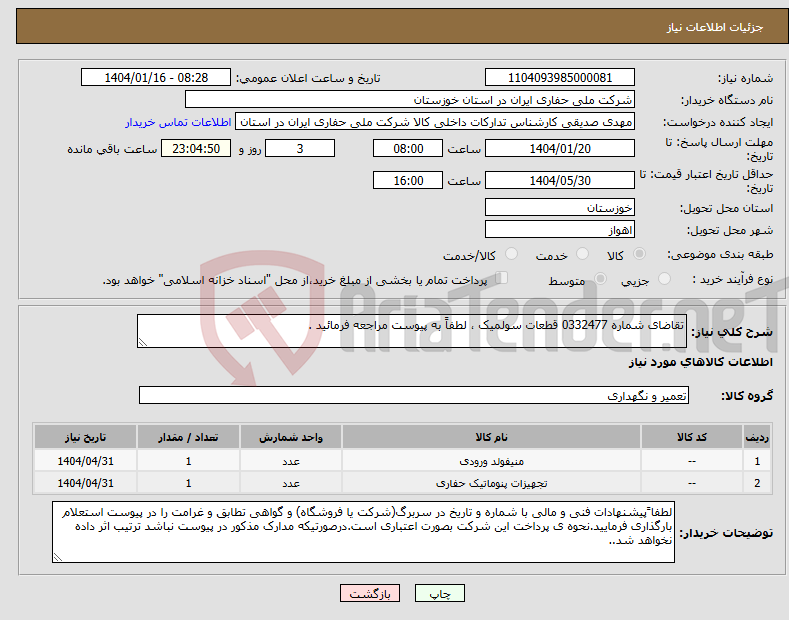Toggle the Islamic treasury payment checkbox
This screenshot has width=789, height=620.
502,278
